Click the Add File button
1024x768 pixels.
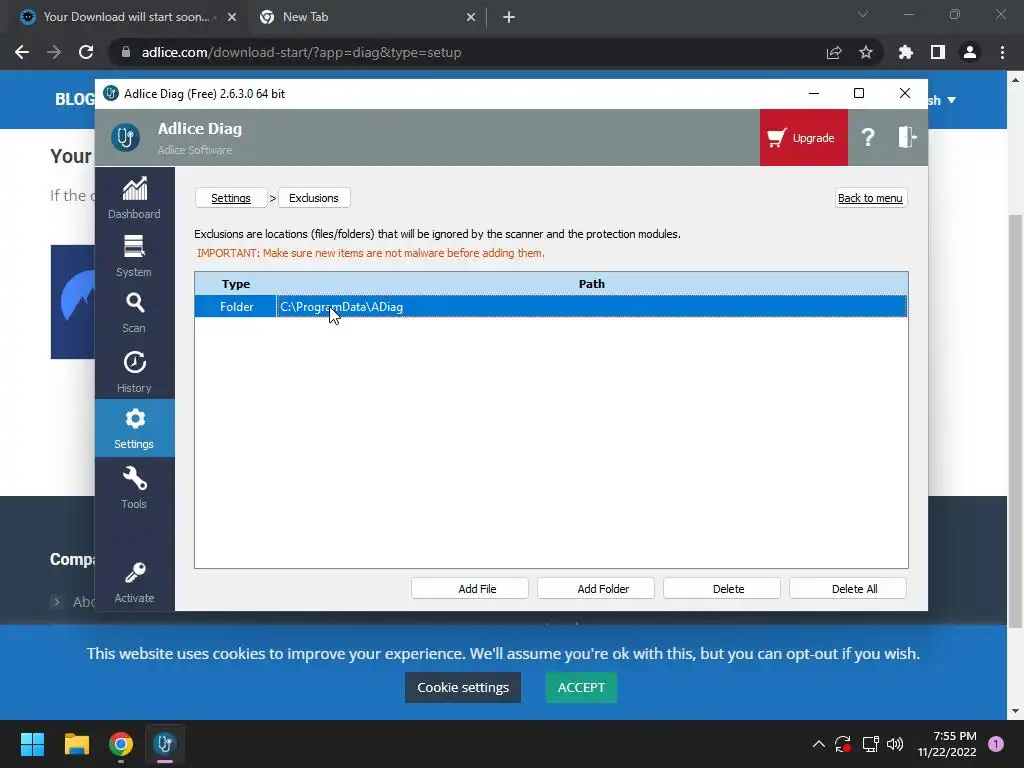click(470, 588)
